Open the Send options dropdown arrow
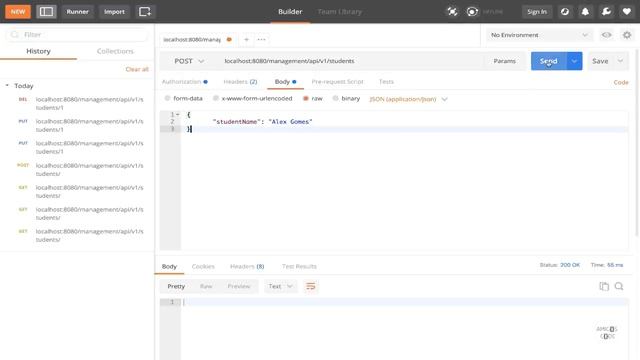The image size is (640, 360). [574, 61]
